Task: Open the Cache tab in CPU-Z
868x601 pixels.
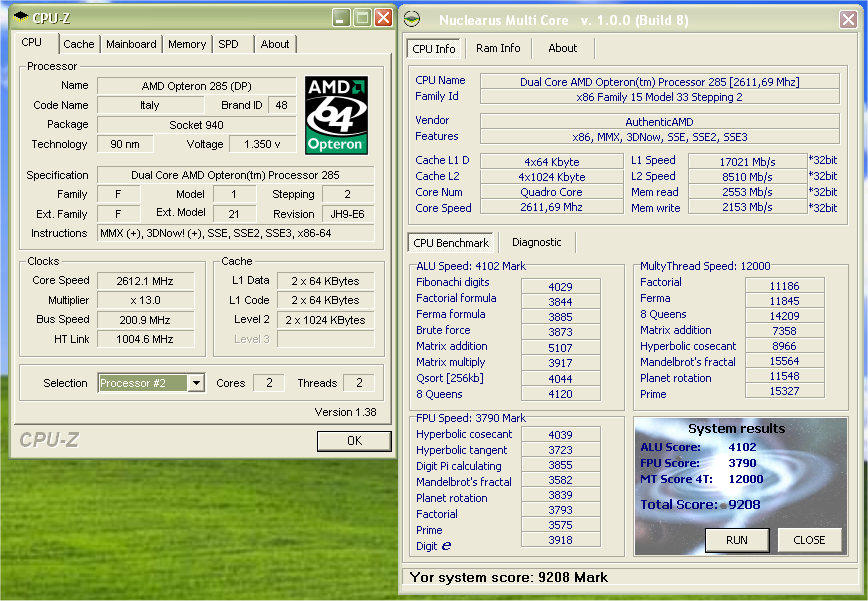Action: click(79, 44)
